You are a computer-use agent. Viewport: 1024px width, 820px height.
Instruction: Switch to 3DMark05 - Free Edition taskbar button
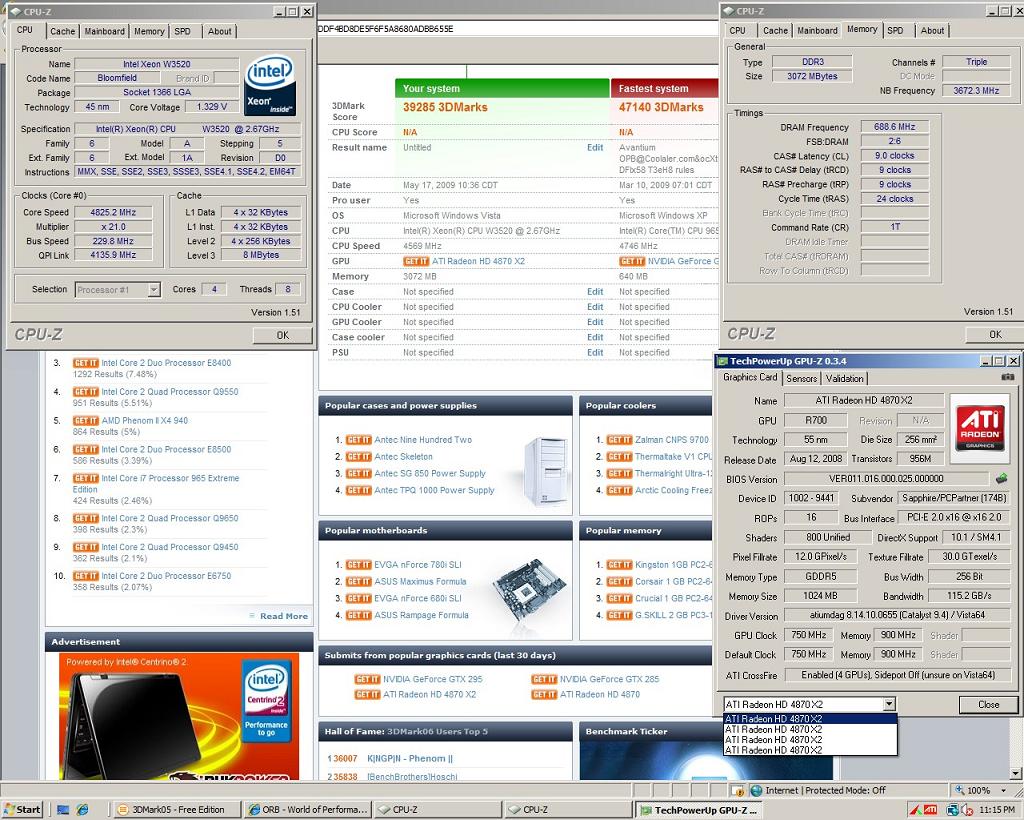(x=177, y=810)
